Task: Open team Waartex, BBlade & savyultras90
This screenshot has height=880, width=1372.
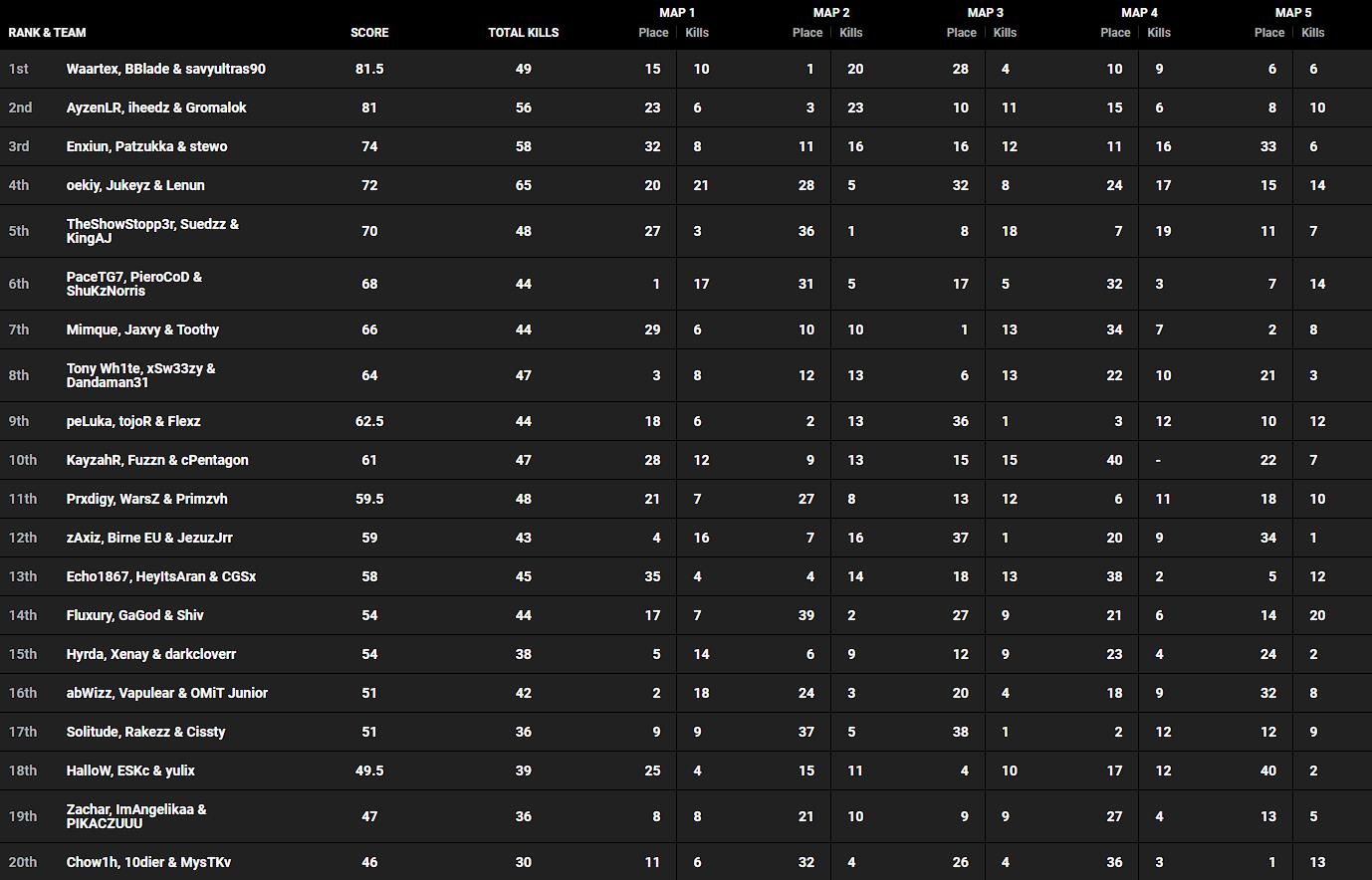Action: pyautogui.click(x=166, y=69)
